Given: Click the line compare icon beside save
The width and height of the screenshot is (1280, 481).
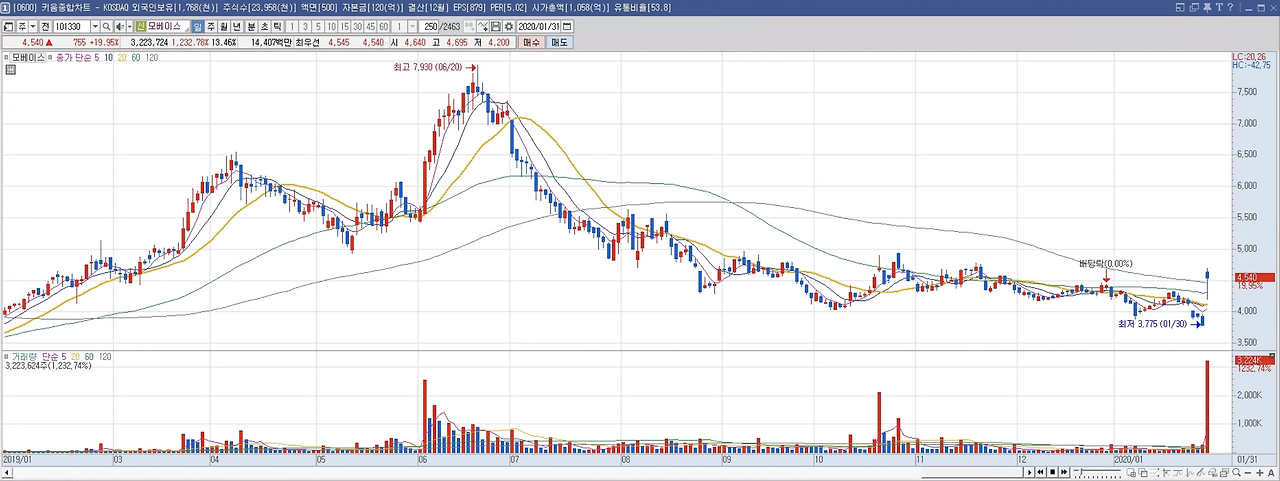Looking at the screenshot, I should click(482, 26).
